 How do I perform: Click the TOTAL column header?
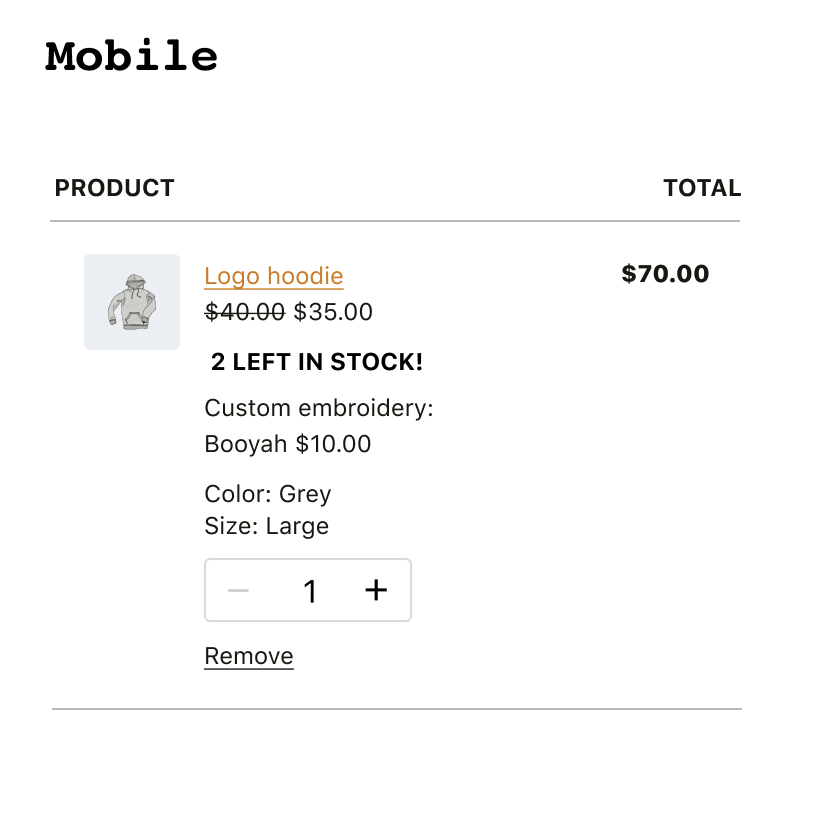coord(702,187)
